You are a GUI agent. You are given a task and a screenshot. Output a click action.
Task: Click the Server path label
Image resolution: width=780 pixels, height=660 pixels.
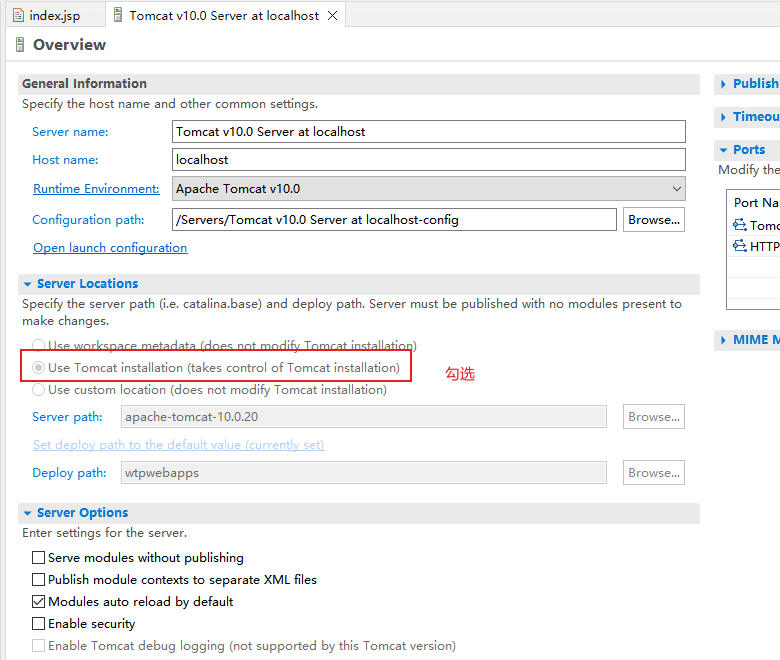(67, 417)
